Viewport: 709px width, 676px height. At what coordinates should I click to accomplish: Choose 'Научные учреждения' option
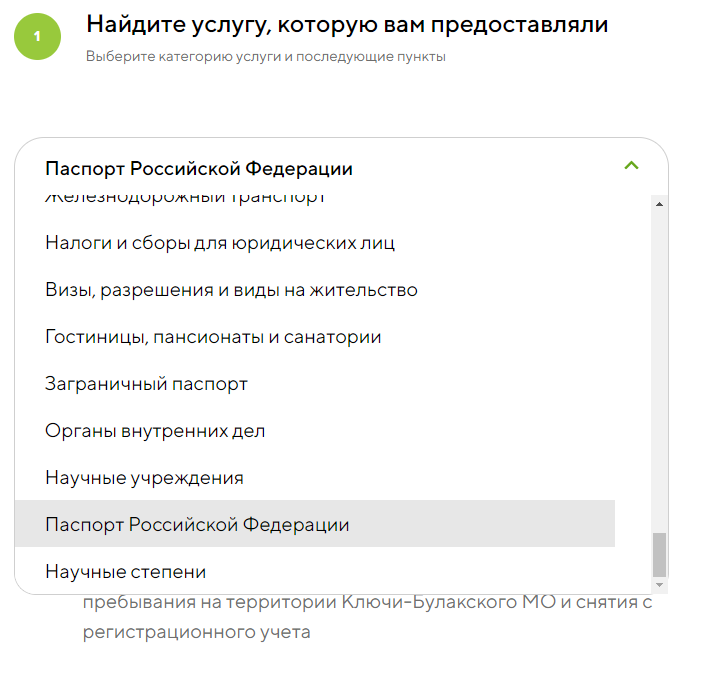(x=315, y=478)
